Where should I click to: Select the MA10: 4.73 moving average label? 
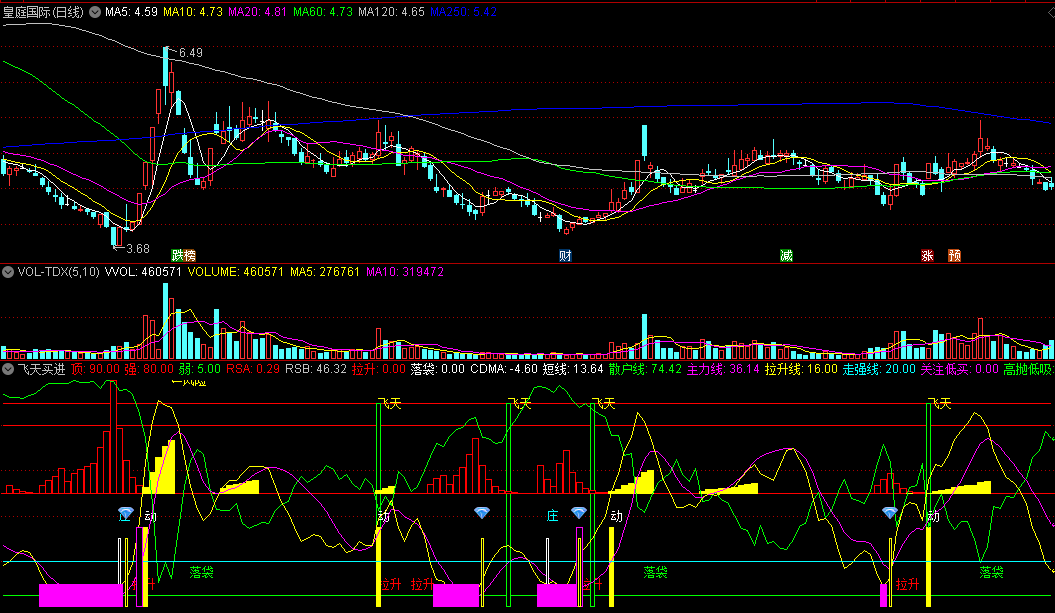[193, 12]
